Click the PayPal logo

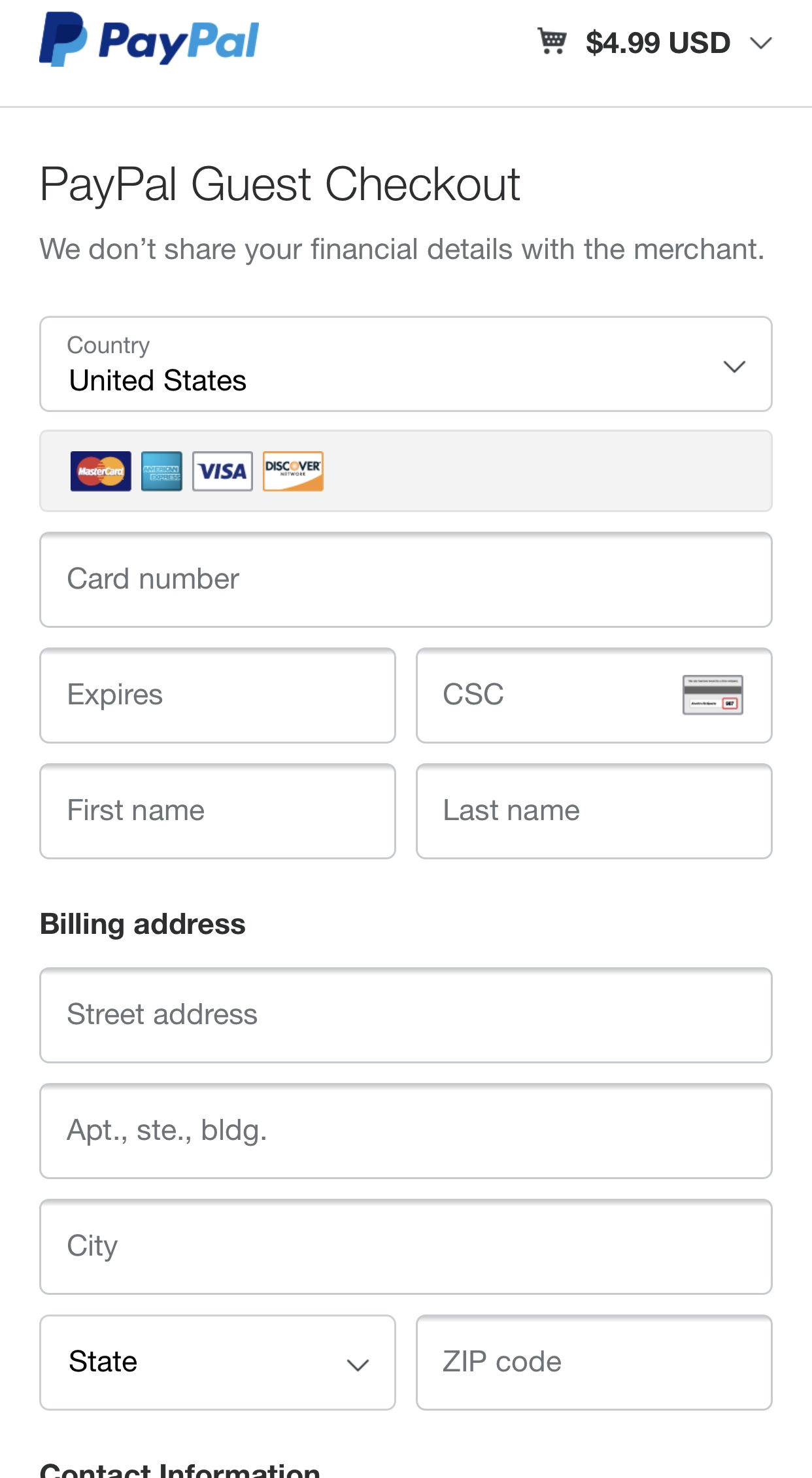(149, 39)
